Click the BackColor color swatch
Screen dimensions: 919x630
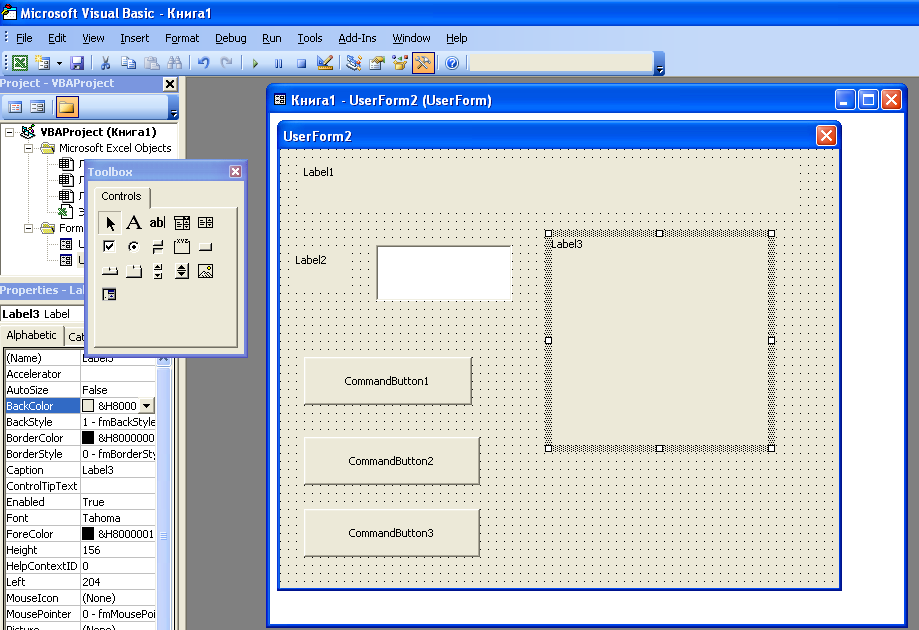88,406
